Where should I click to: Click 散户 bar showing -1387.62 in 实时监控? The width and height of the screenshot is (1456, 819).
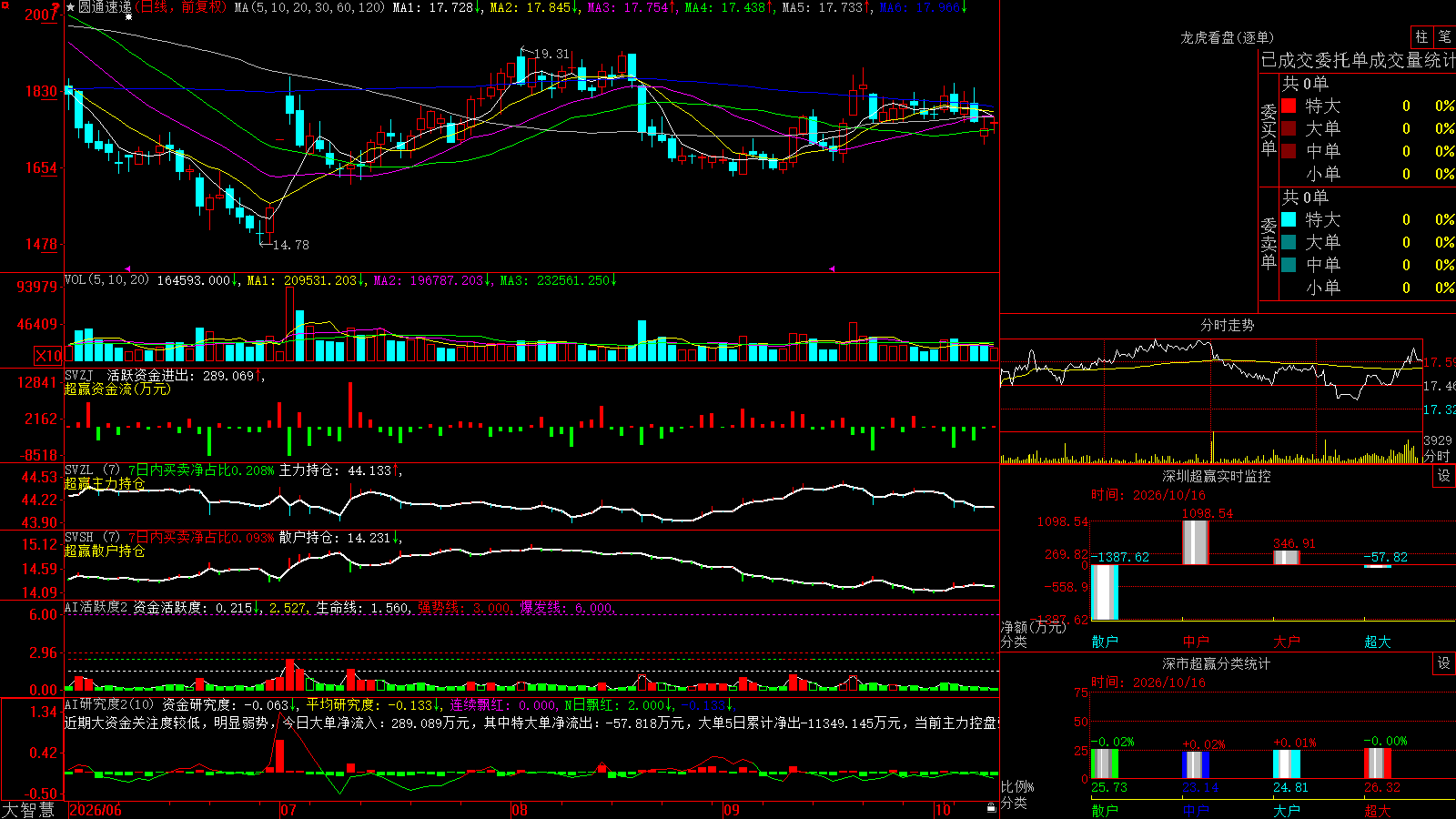[x=1105, y=592]
